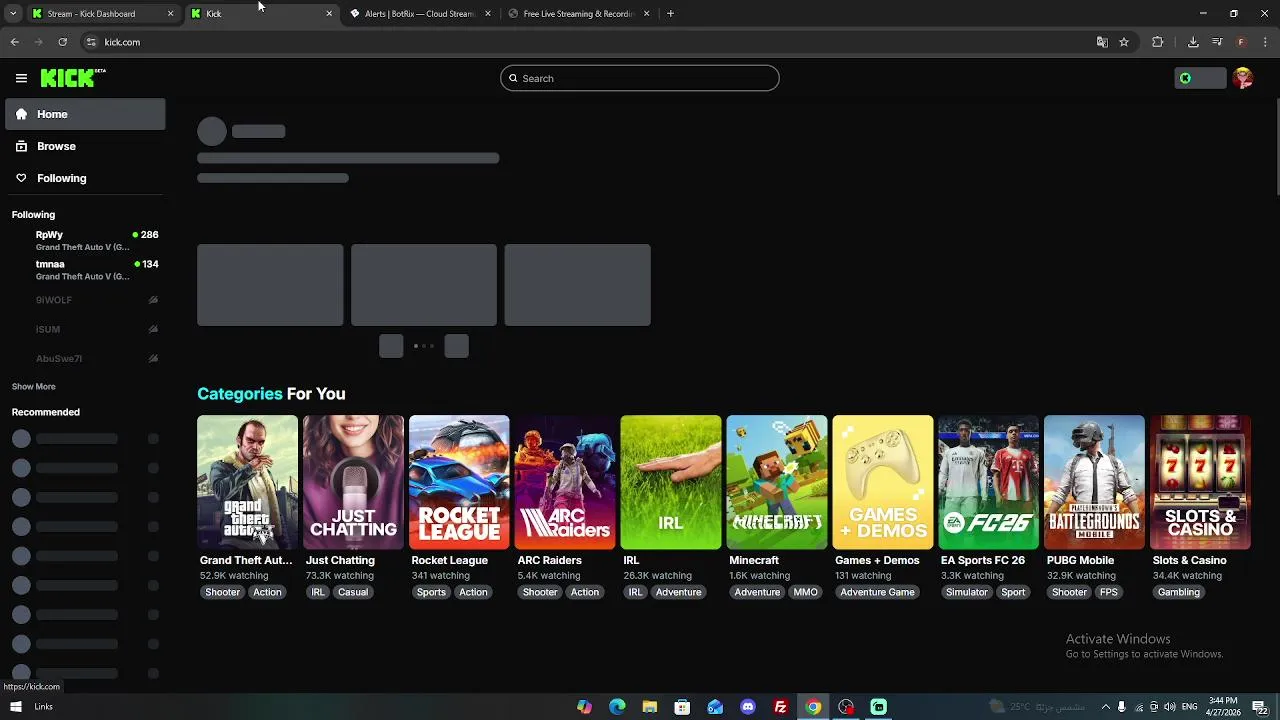Viewport: 1280px width, 720px height.
Task: Click the Adventure Game tag
Action: point(877,592)
